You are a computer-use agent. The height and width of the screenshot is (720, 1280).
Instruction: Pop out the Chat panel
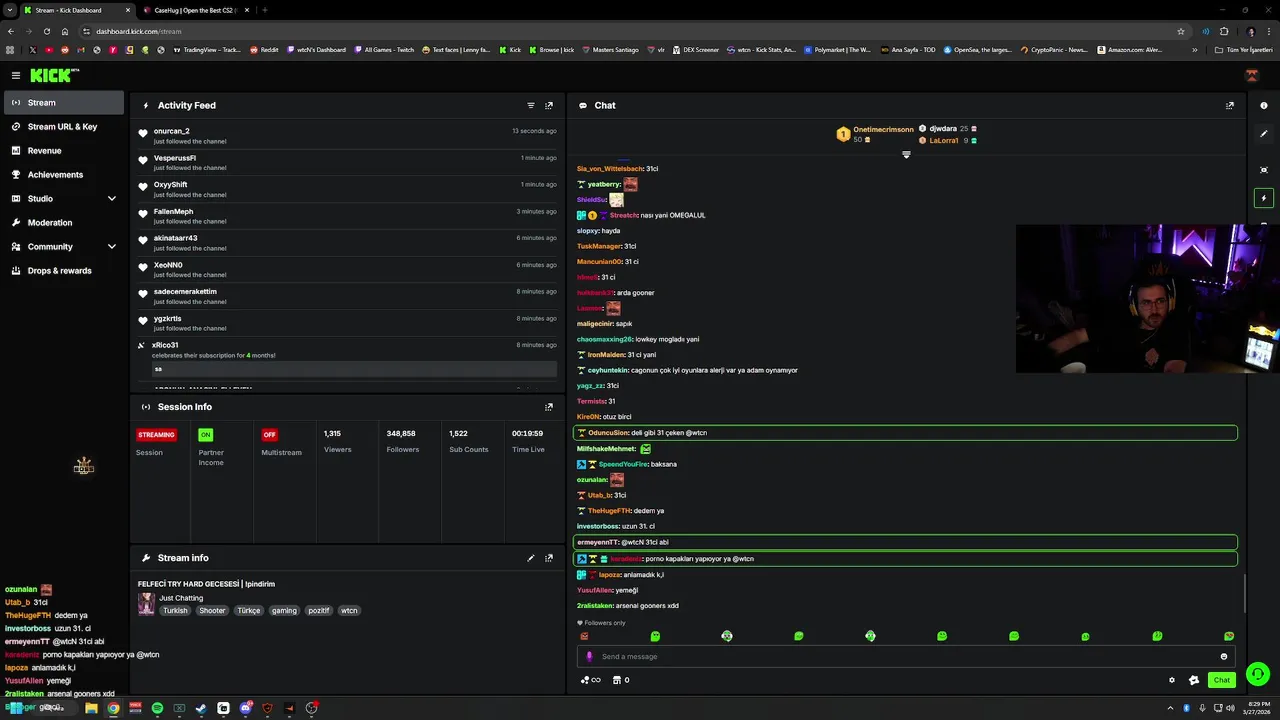pyautogui.click(x=1230, y=105)
